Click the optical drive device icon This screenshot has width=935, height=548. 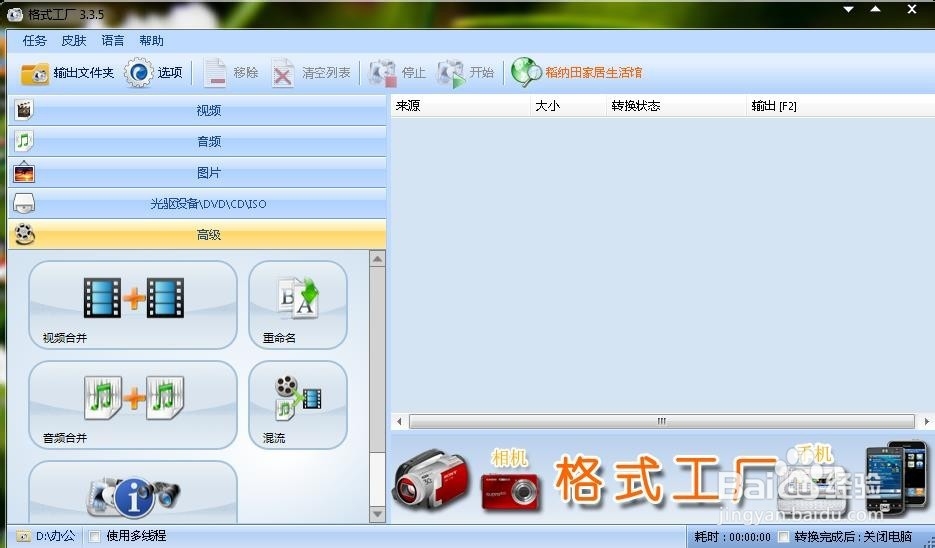point(24,203)
